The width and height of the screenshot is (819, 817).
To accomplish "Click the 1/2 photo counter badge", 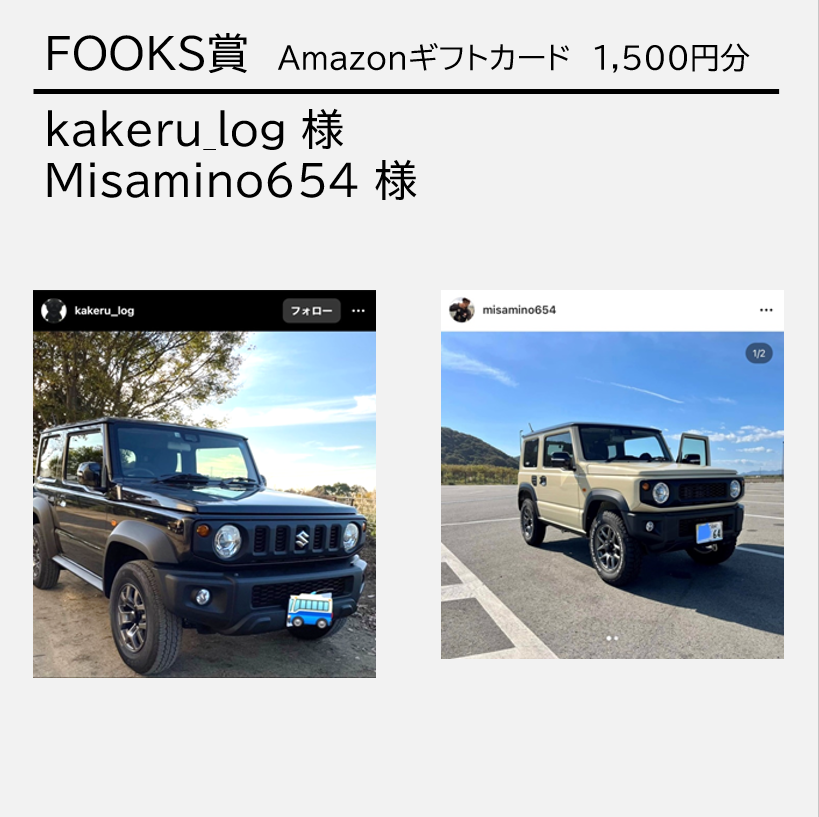I will point(759,354).
